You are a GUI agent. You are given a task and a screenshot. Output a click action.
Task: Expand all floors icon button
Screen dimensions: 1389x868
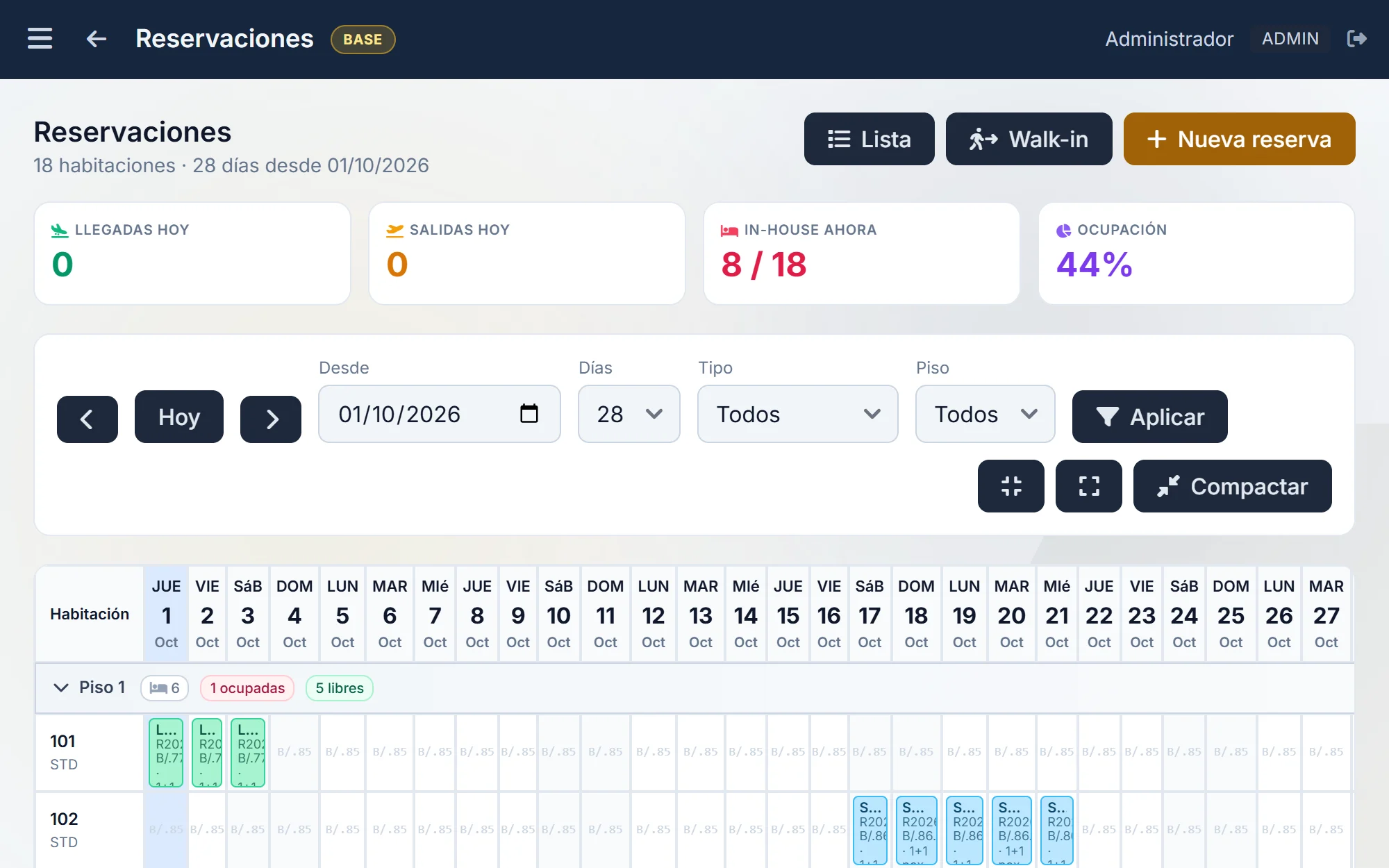click(1089, 486)
